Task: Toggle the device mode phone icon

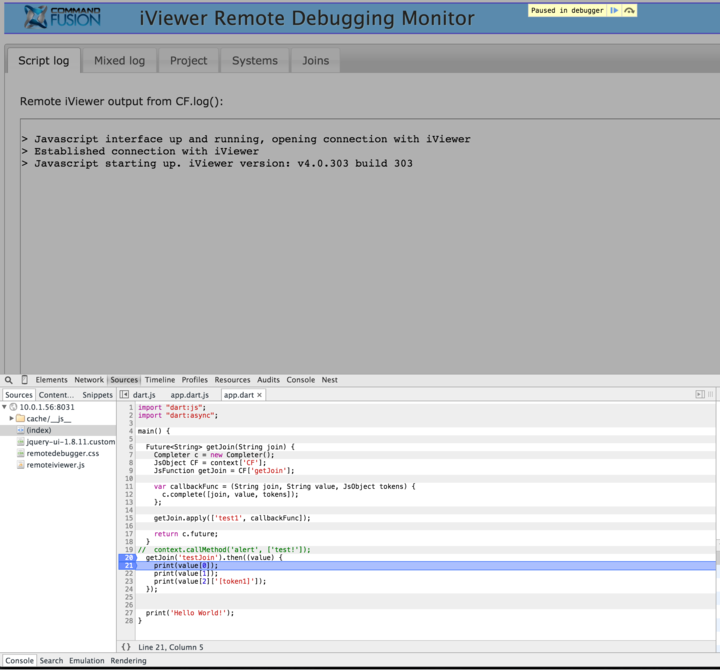Action: [25, 380]
